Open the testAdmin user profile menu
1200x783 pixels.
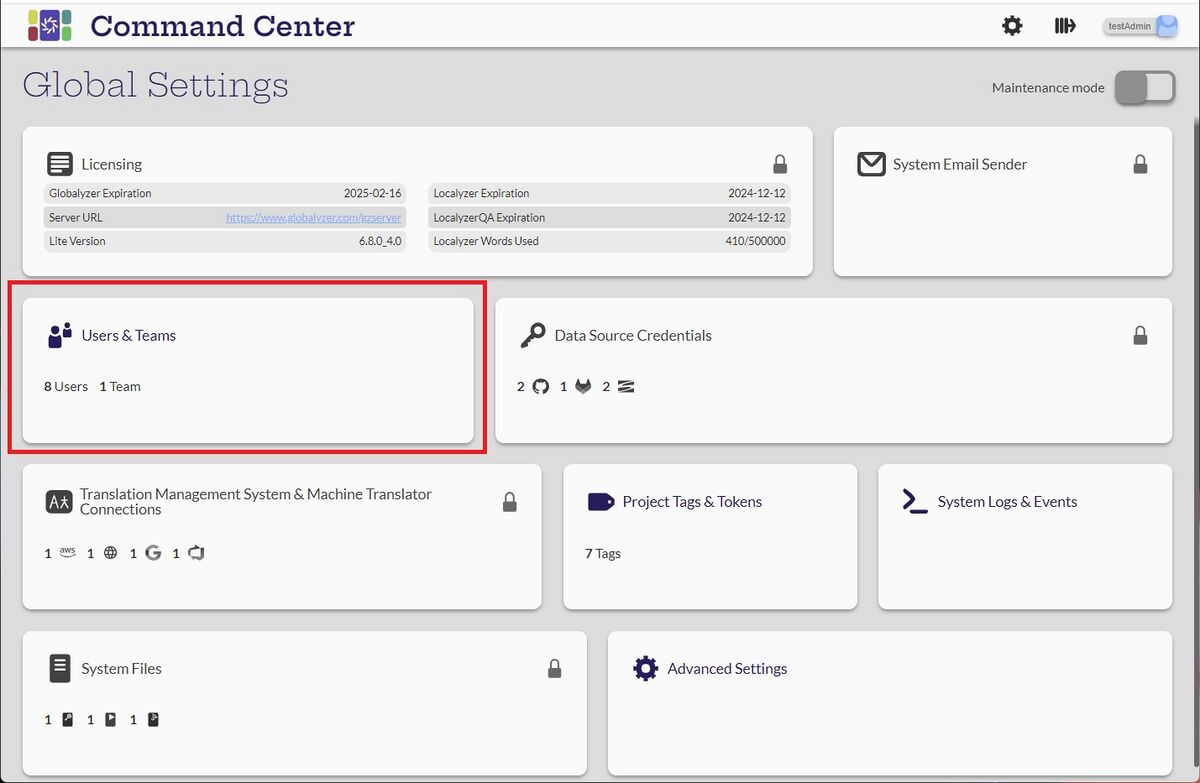[1140, 27]
